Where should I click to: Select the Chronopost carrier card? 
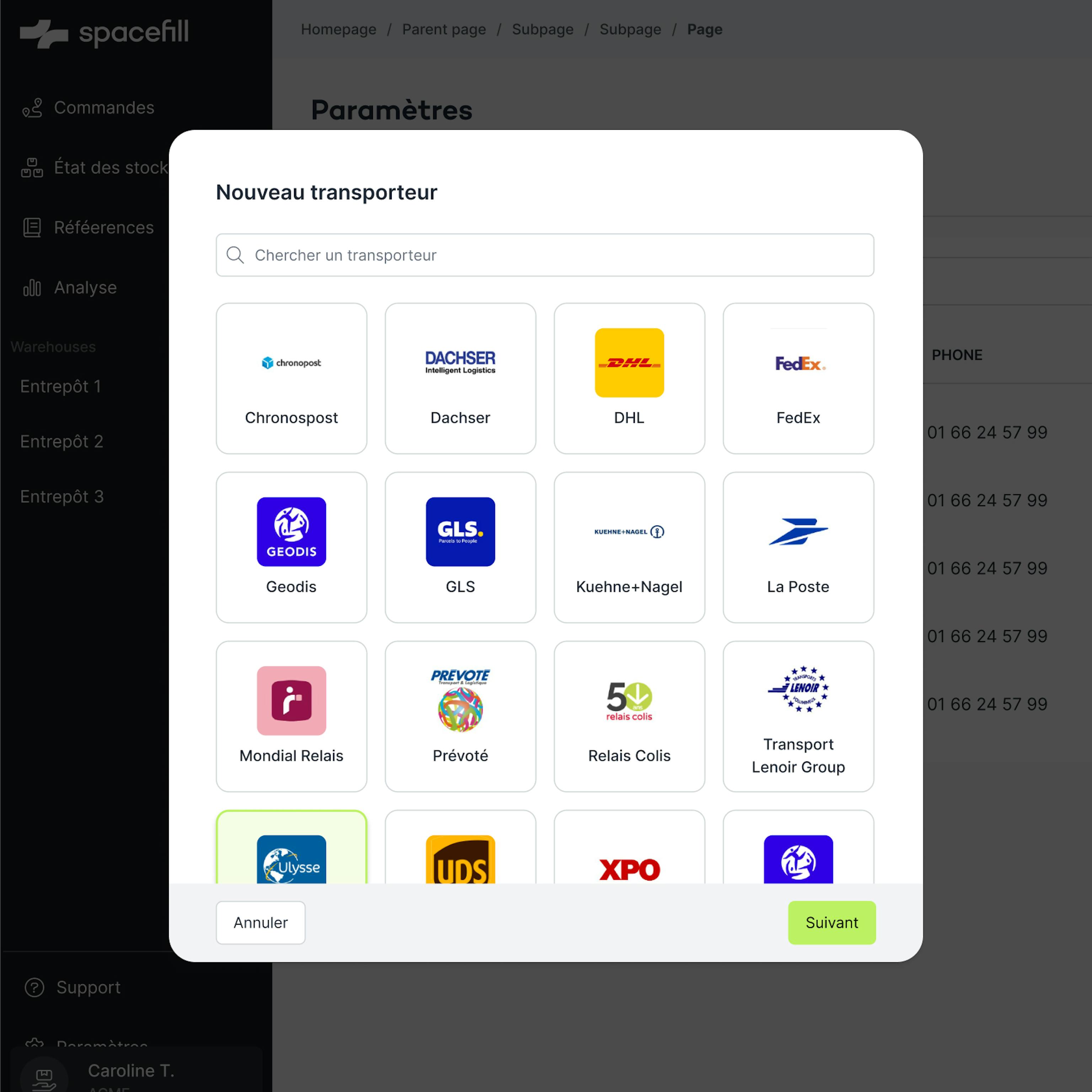291,378
